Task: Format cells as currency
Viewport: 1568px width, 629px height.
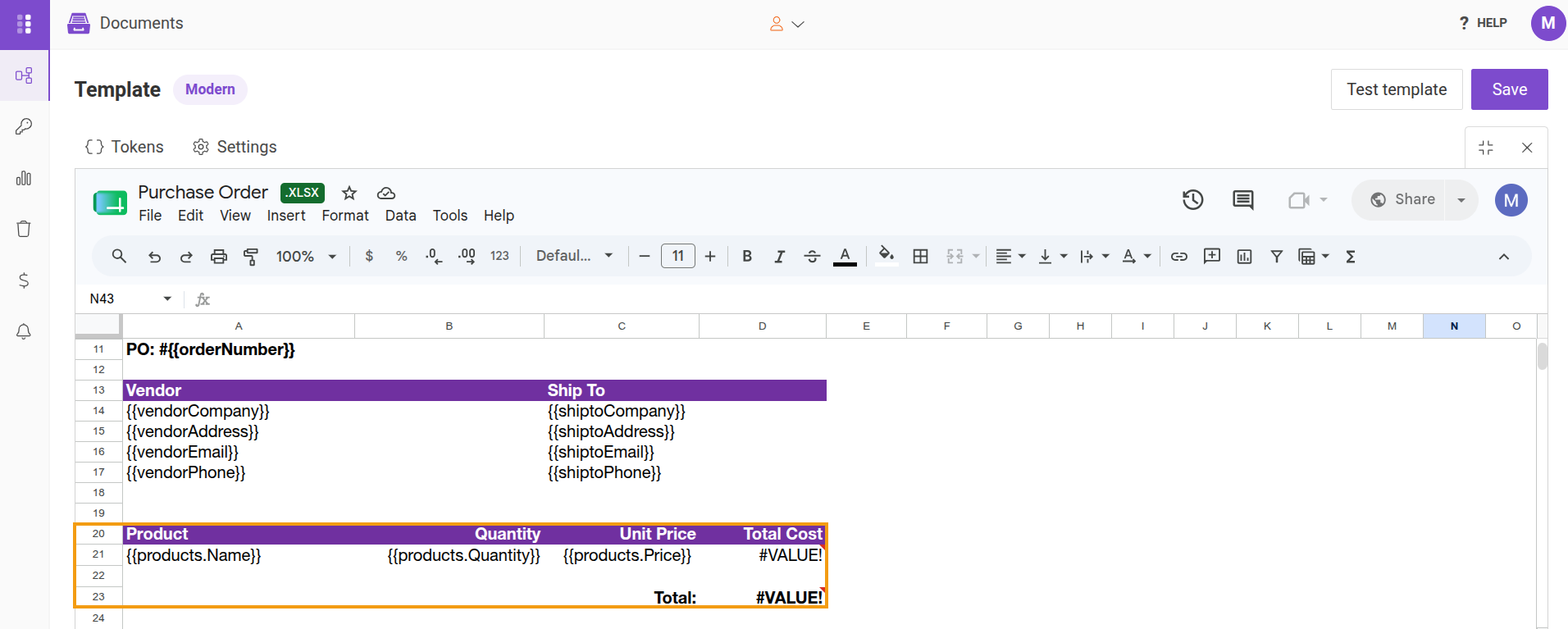Action: click(369, 256)
